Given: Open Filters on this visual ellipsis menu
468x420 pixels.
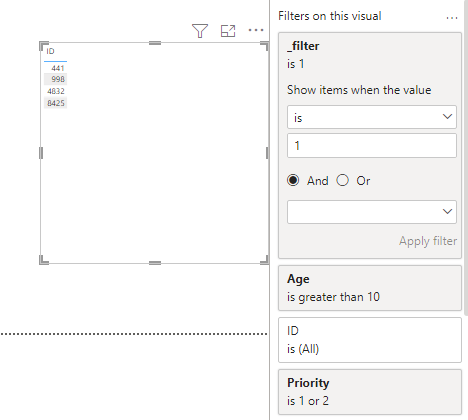Looking at the screenshot, I should coord(452,18).
